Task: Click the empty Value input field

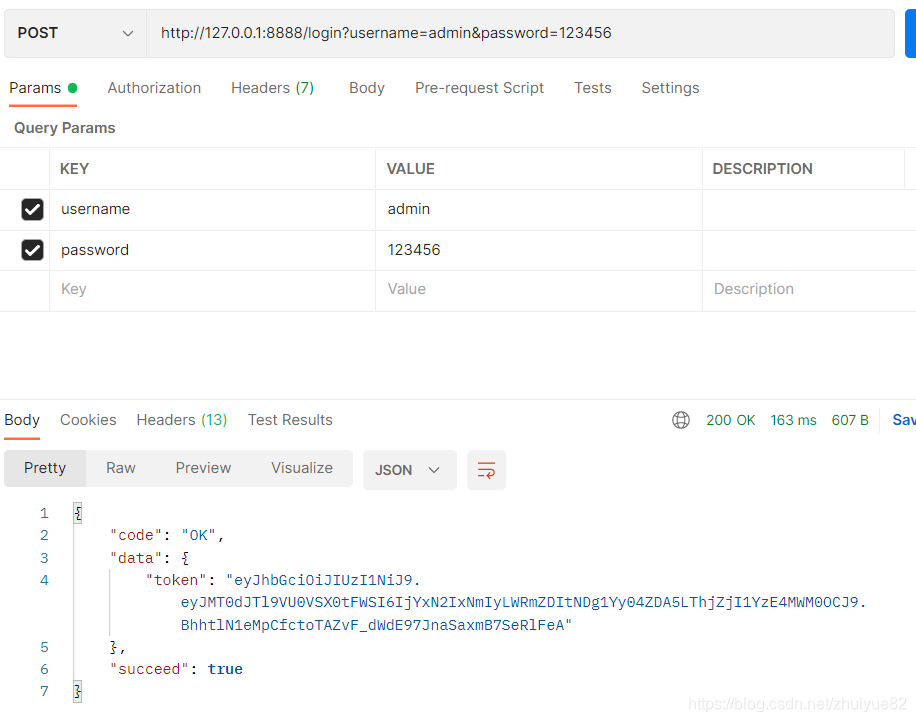Action: [539, 289]
